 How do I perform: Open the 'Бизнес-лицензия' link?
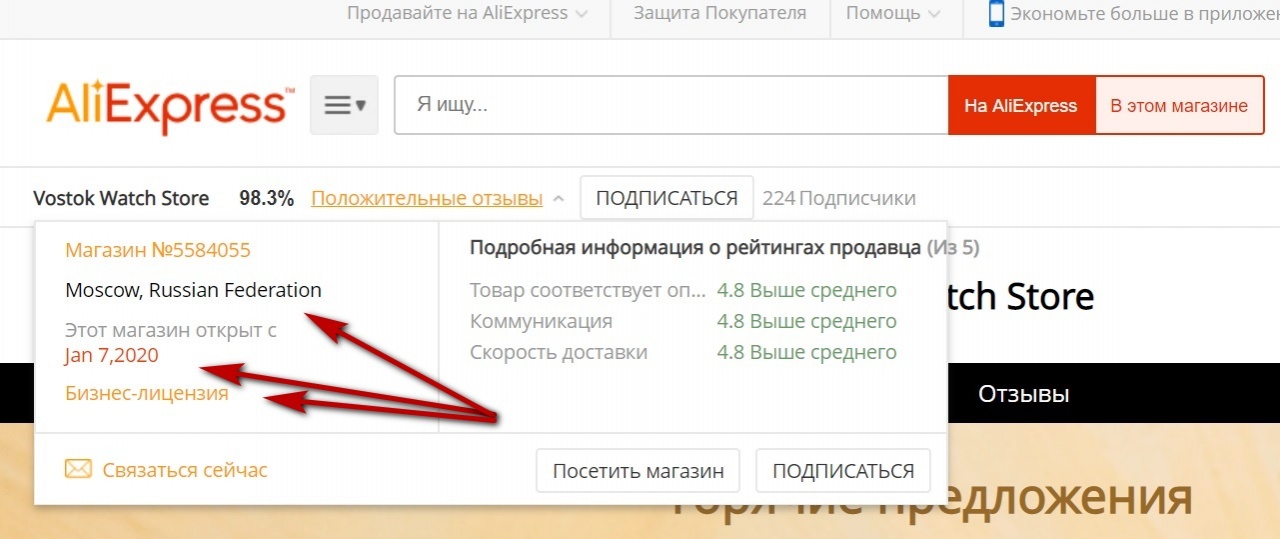(x=147, y=393)
